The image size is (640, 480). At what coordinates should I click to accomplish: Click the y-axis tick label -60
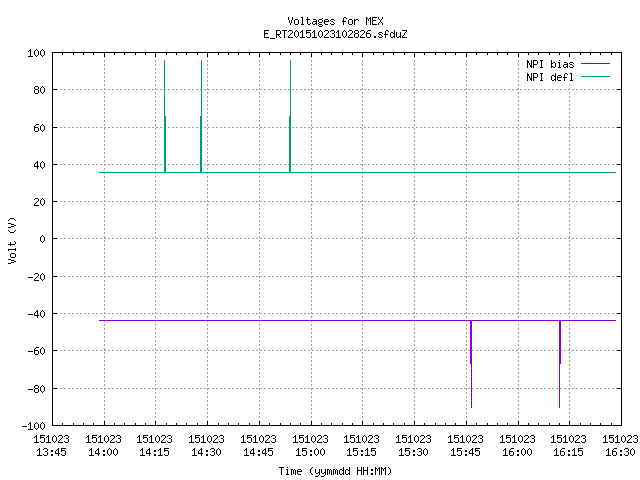tap(36, 351)
